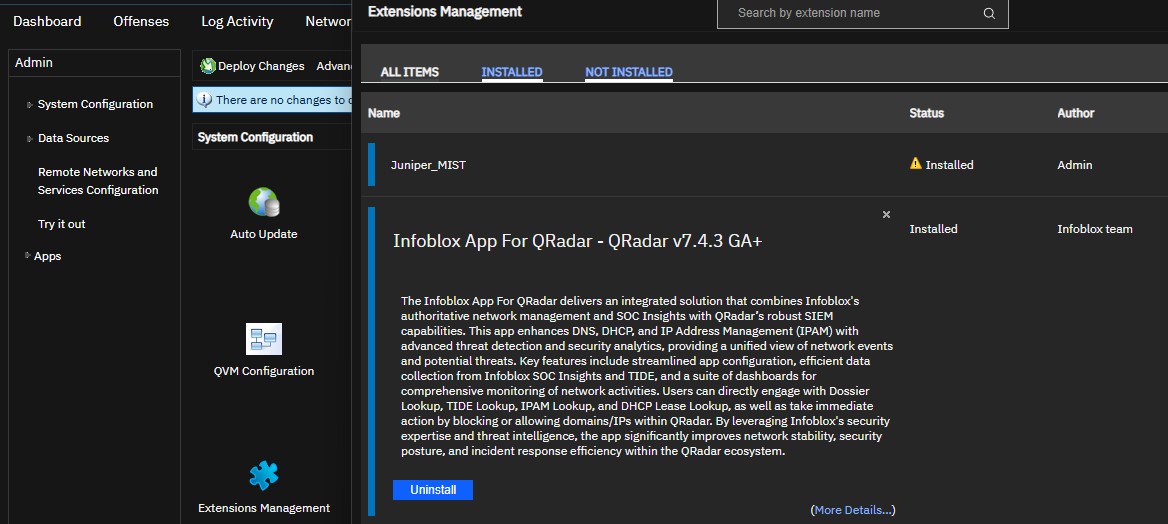Open Extensions Management puzzle icon
Screen dimensions: 1168x524
pyautogui.click(x=264, y=476)
